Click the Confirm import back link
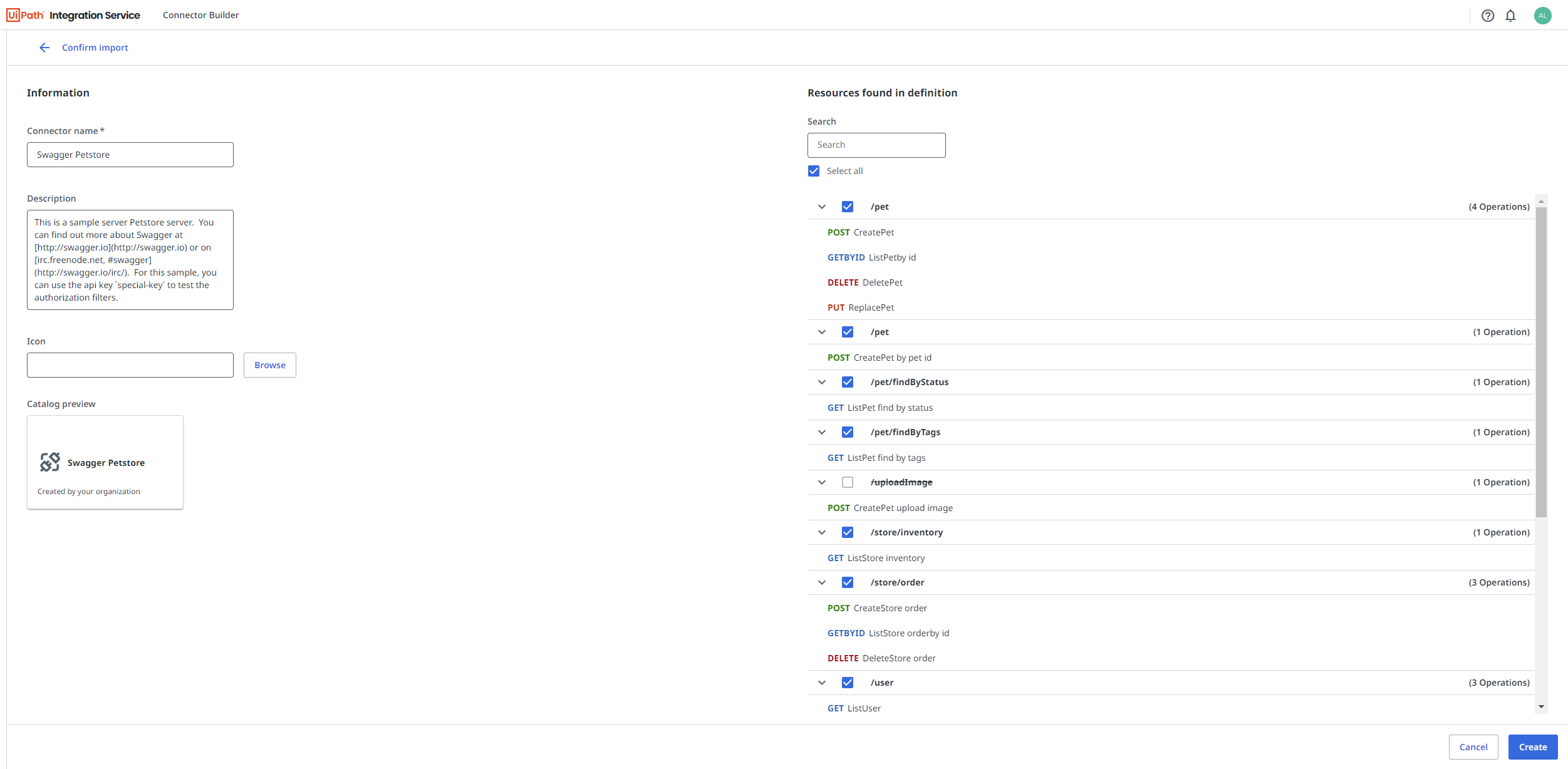Screen dimensions: 1568x769 (x=95, y=48)
